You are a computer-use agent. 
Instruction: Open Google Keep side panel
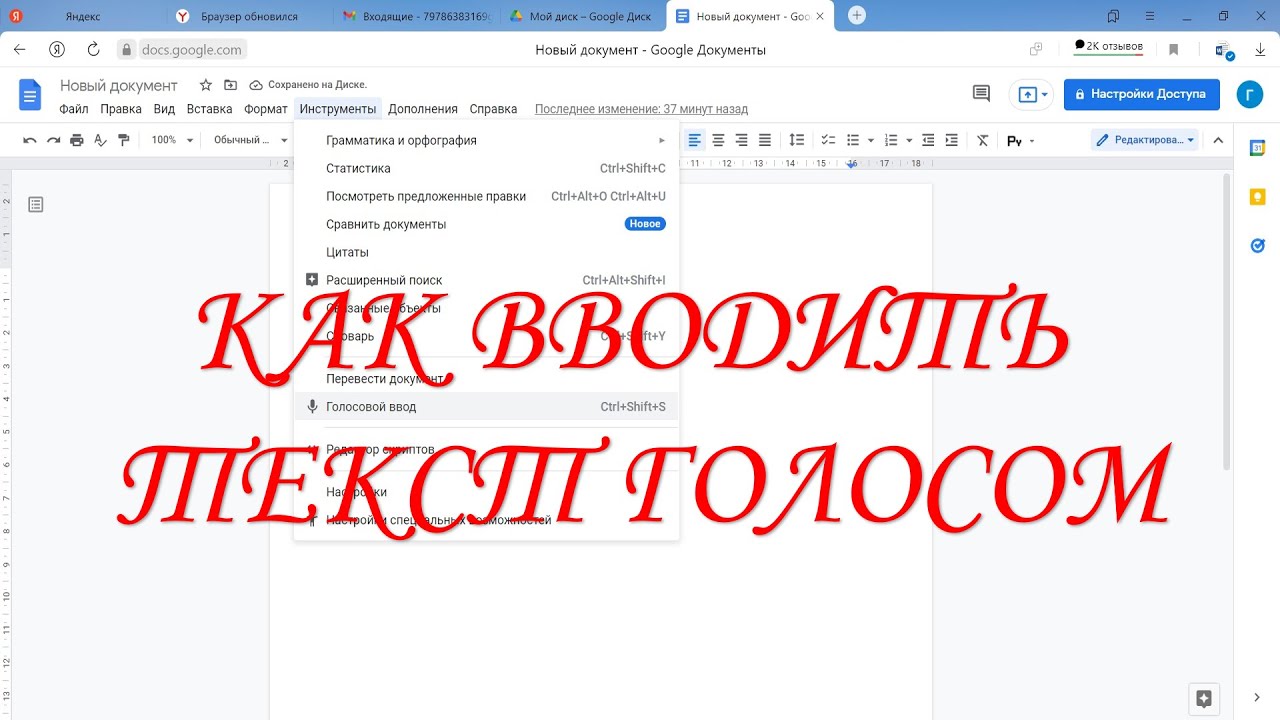tap(1258, 197)
